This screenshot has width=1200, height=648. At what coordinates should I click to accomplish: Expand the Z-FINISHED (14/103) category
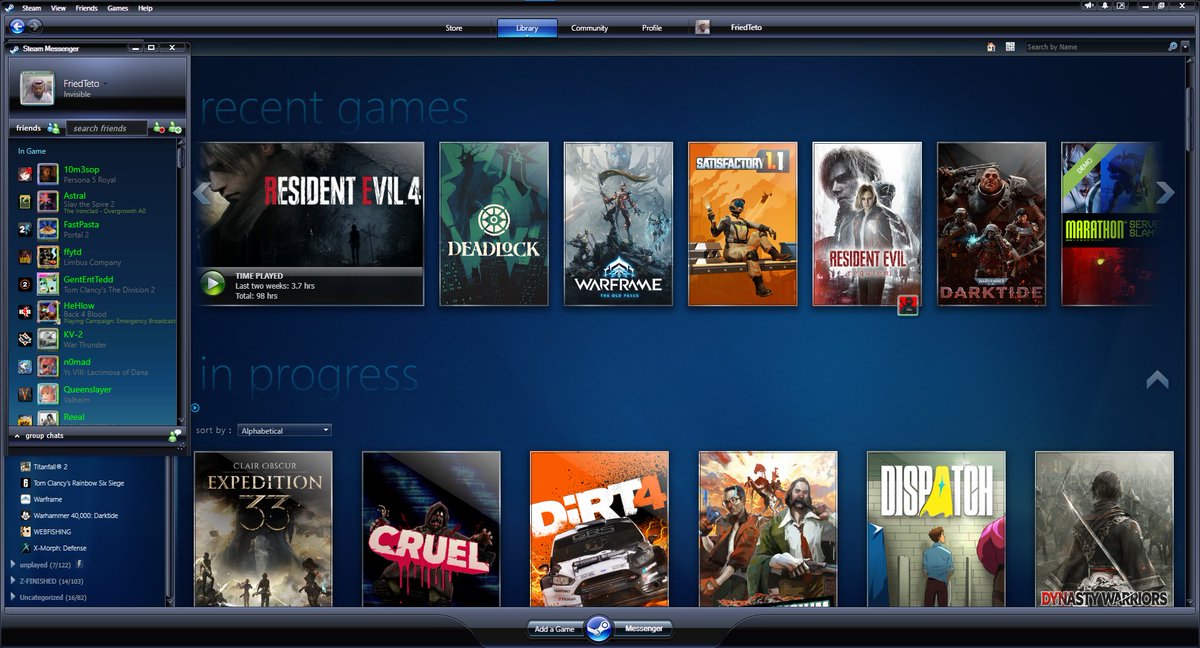point(13,581)
